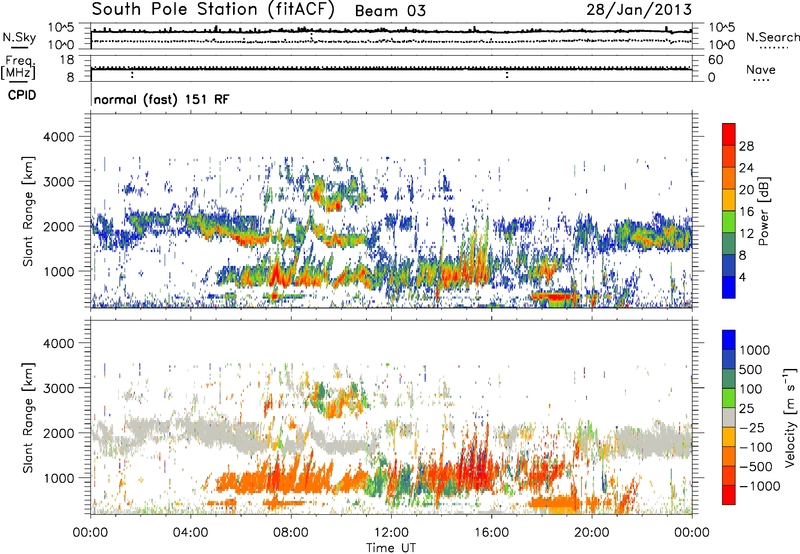Click the '04:00' time tick label

coord(191,533)
